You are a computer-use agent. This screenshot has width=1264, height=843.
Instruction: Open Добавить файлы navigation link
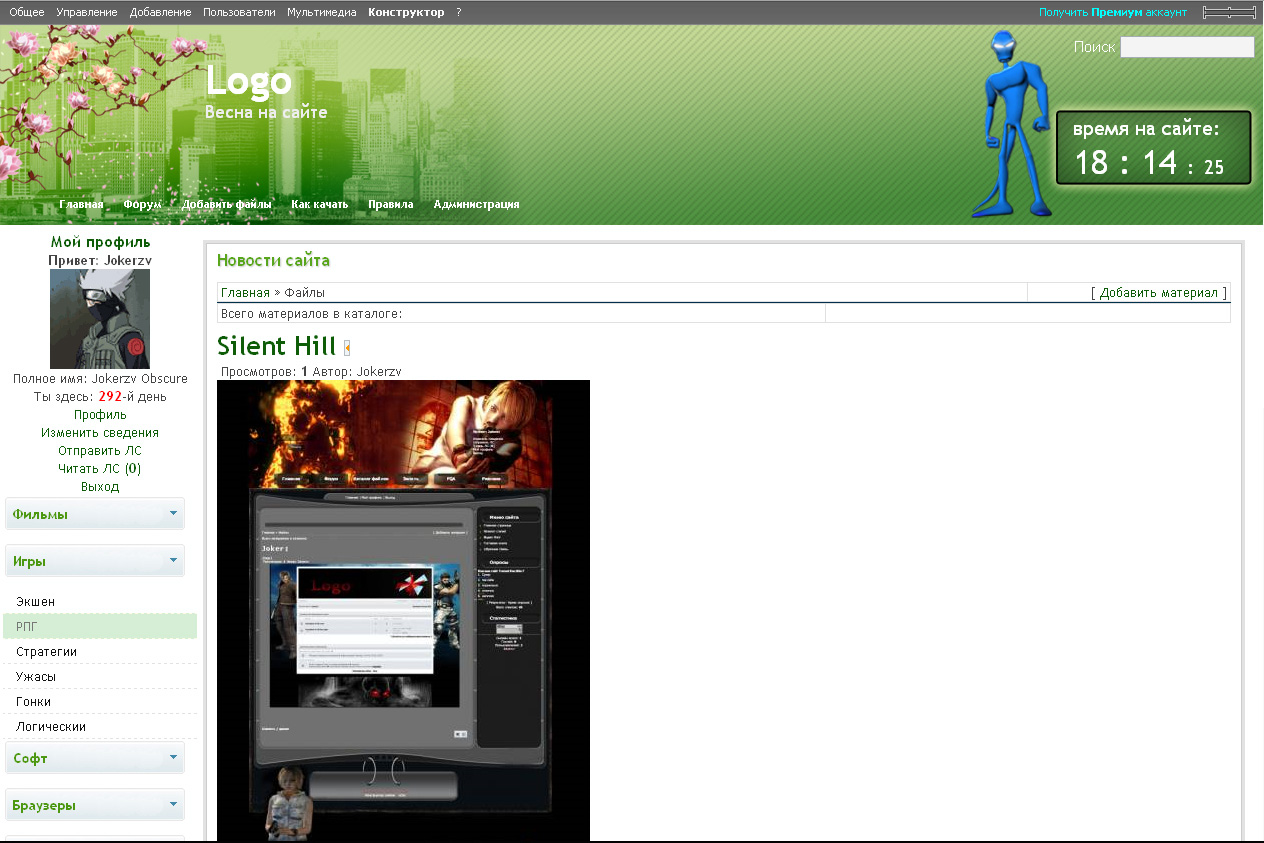coord(227,204)
